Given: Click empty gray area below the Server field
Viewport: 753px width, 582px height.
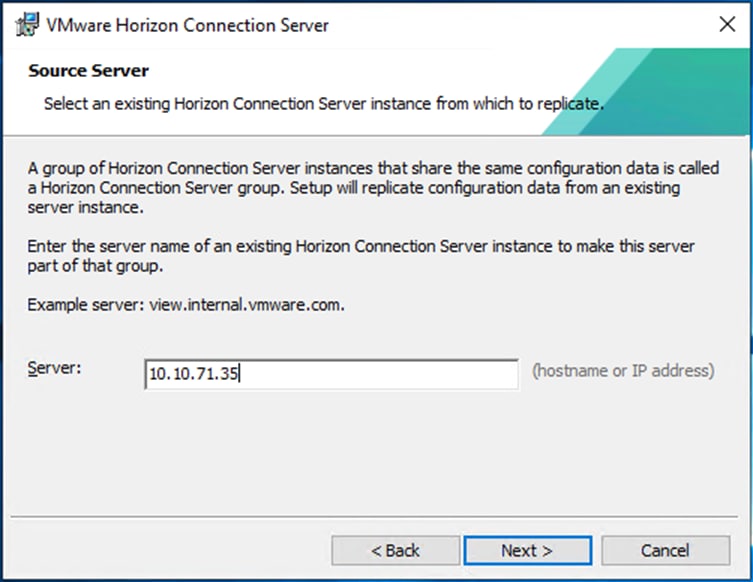Looking at the screenshot, I should coord(376,450).
